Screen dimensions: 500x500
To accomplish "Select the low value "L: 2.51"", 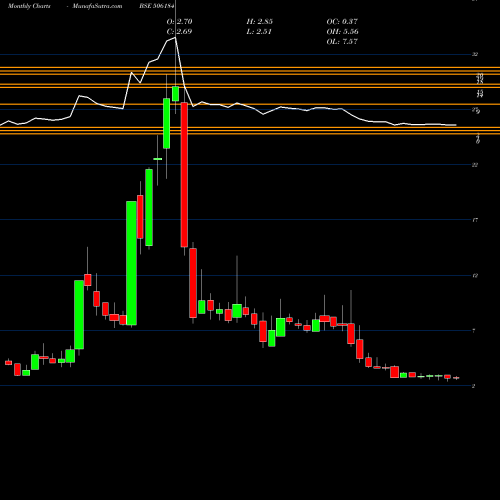I will coord(259,32).
